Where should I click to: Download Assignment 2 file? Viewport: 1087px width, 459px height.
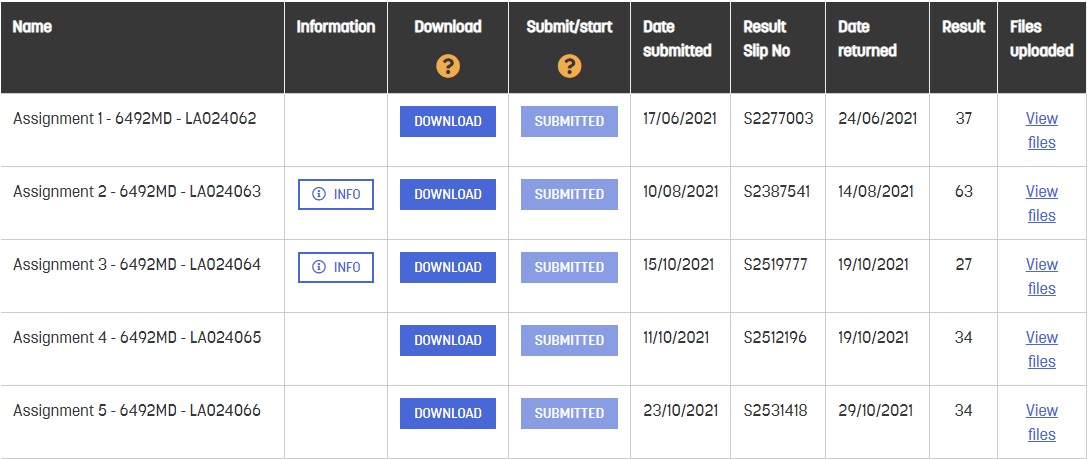(448, 194)
